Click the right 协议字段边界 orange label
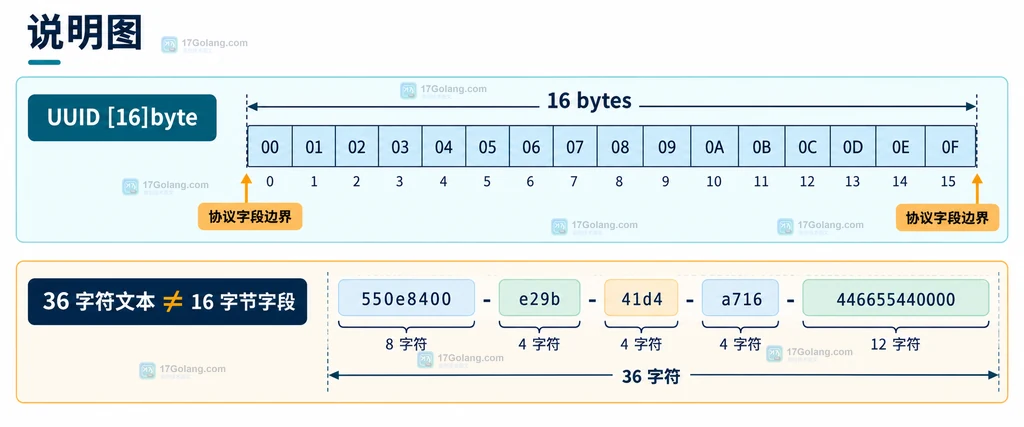1024x427 pixels. point(948,217)
